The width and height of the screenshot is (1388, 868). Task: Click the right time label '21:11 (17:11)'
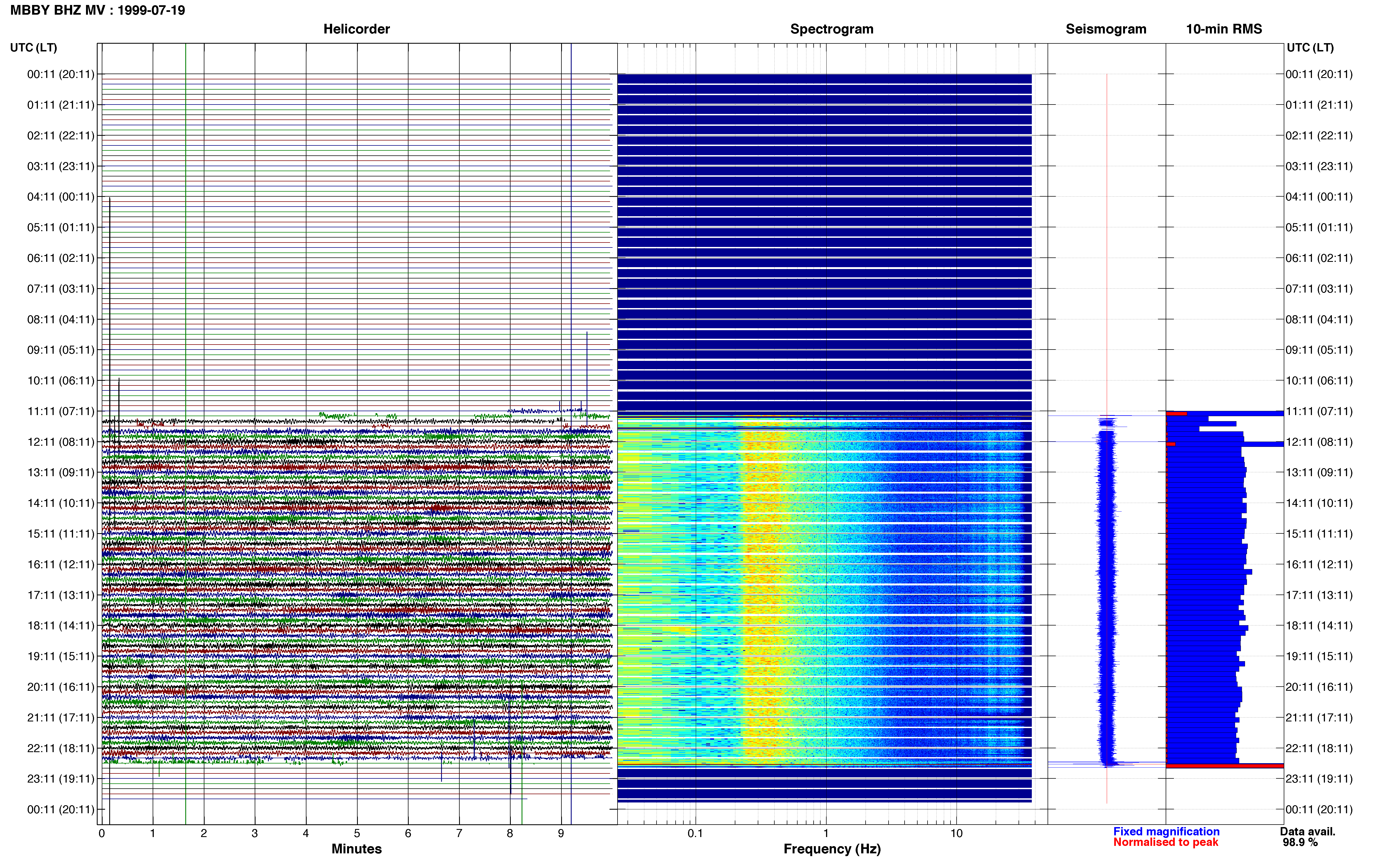pyautogui.click(x=1319, y=718)
